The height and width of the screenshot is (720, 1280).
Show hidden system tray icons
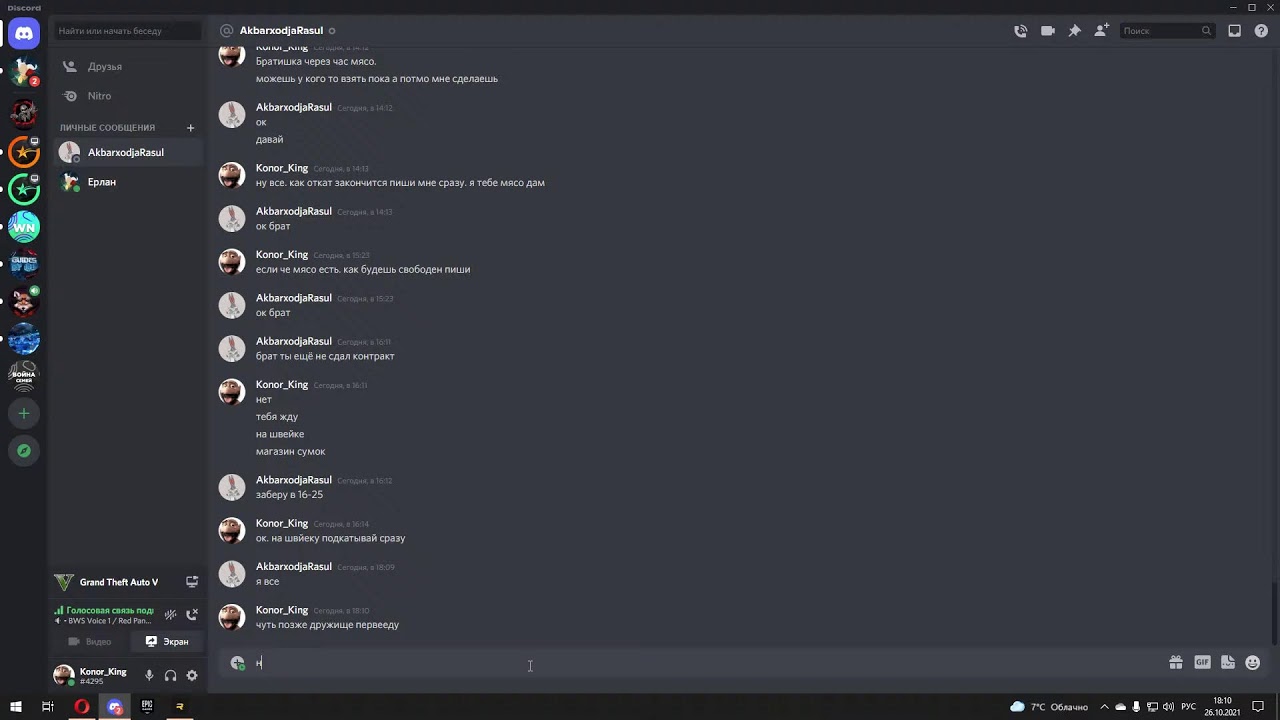[1104, 706]
